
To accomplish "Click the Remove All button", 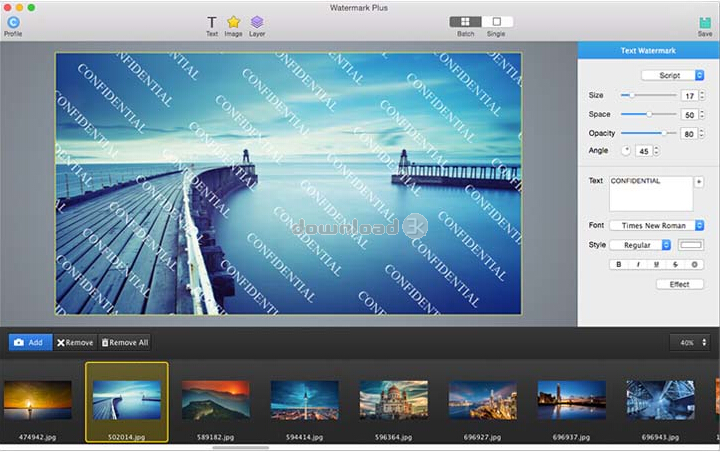I will [x=125, y=342].
